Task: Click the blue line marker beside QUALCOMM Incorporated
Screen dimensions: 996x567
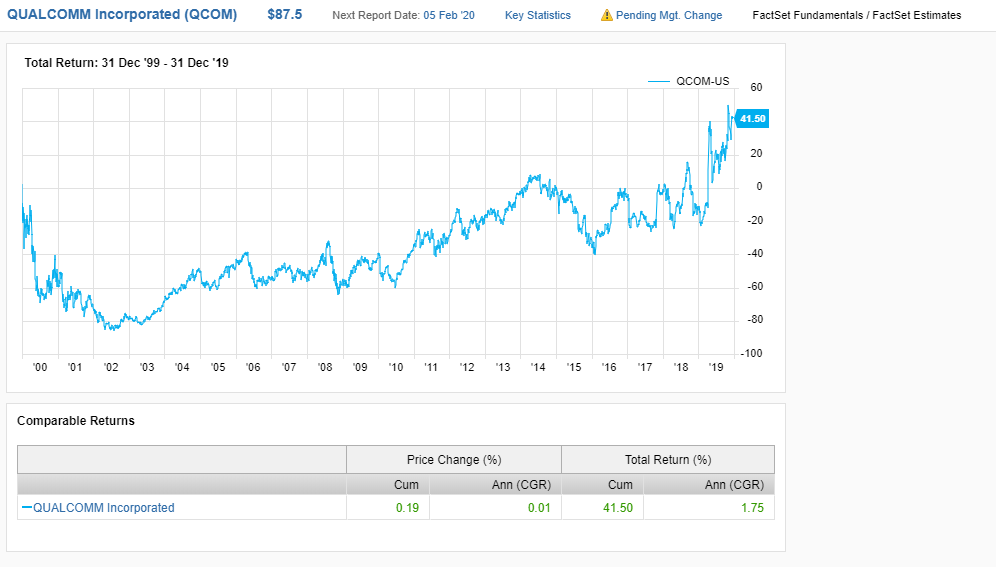Action: click(27, 507)
